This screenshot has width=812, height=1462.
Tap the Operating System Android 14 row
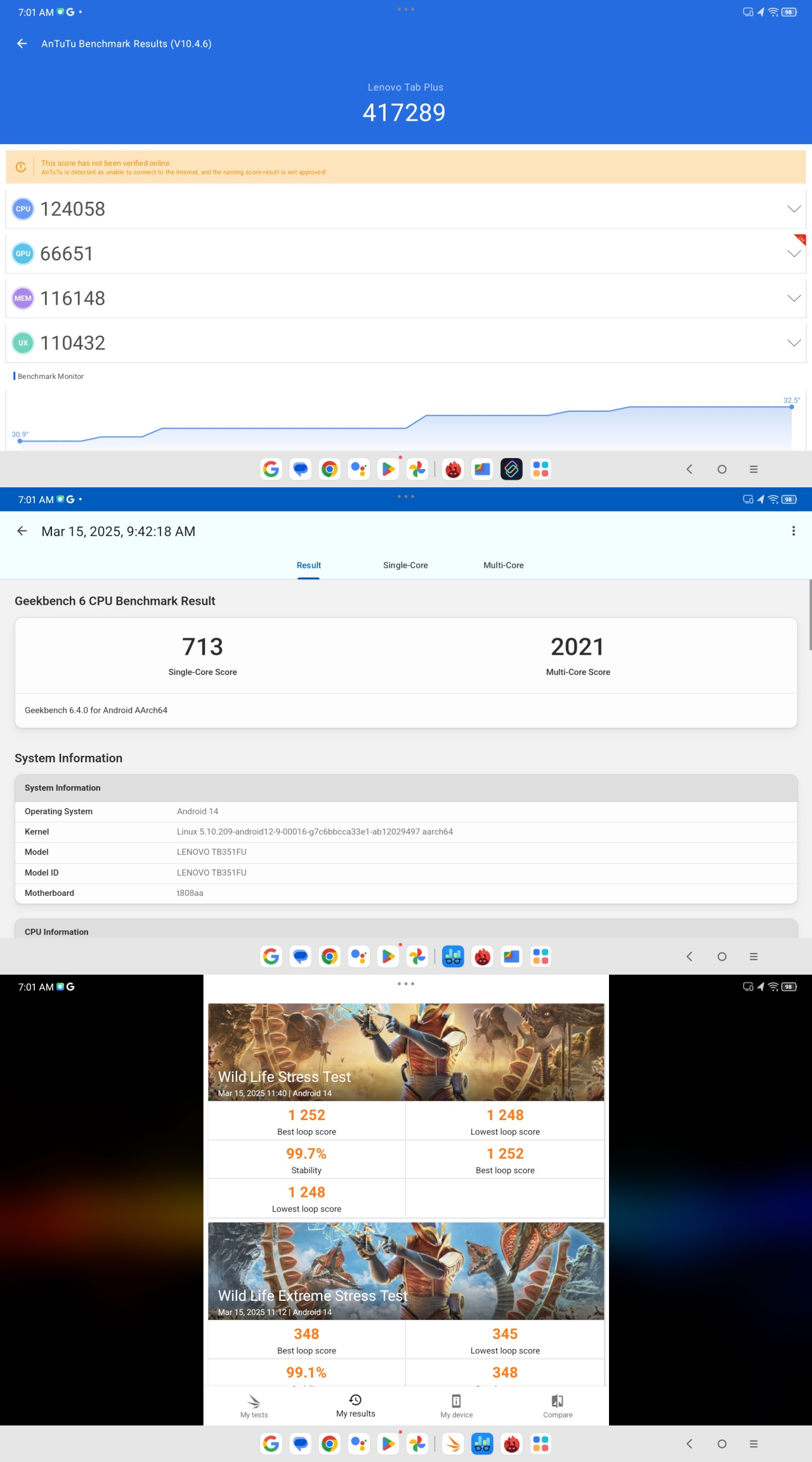406,812
